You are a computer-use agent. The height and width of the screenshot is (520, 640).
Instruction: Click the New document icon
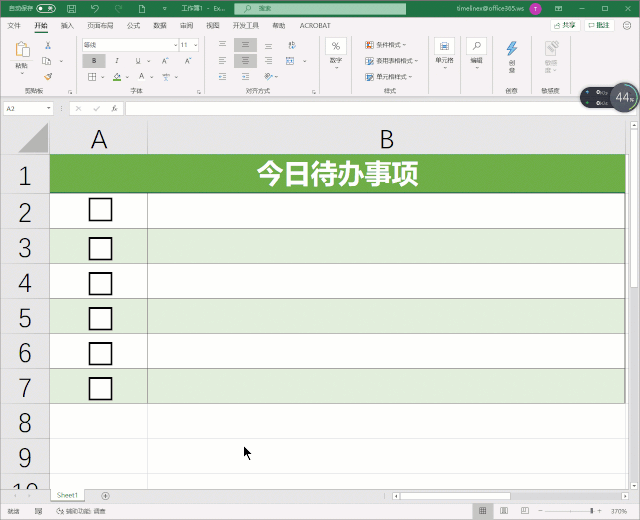[142, 8]
